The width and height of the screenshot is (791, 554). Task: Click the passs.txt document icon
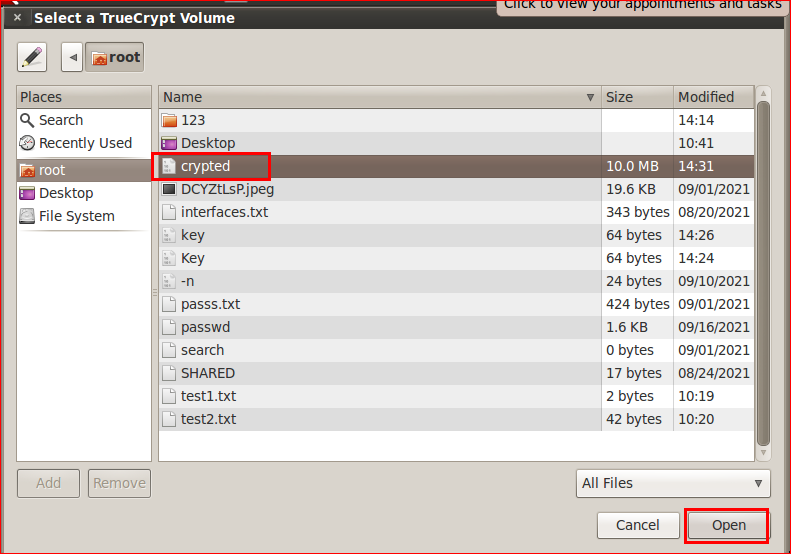coord(169,304)
